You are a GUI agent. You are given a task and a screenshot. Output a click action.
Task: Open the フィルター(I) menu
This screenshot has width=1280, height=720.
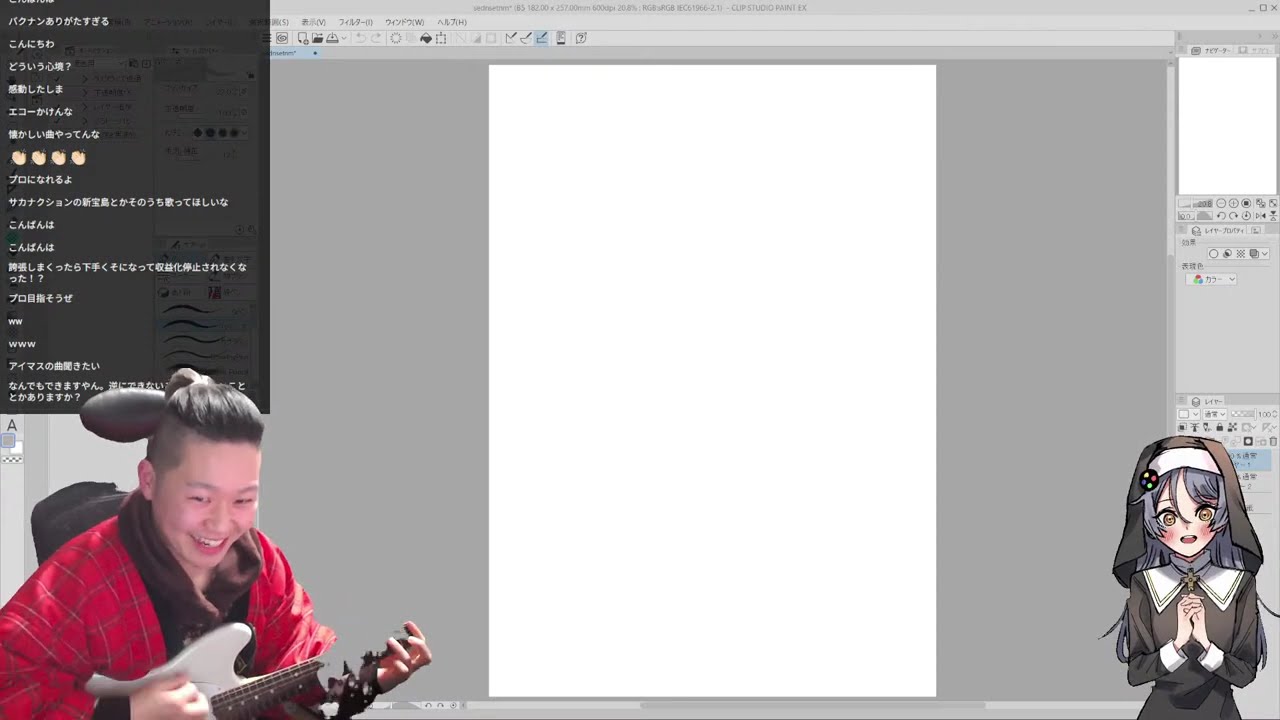tap(355, 22)
